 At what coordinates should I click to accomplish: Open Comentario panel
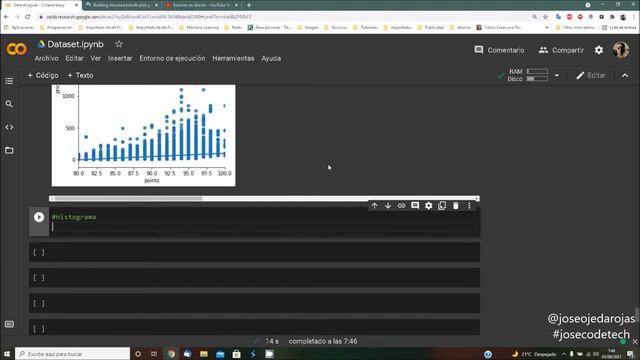click(x=499, y=50)
